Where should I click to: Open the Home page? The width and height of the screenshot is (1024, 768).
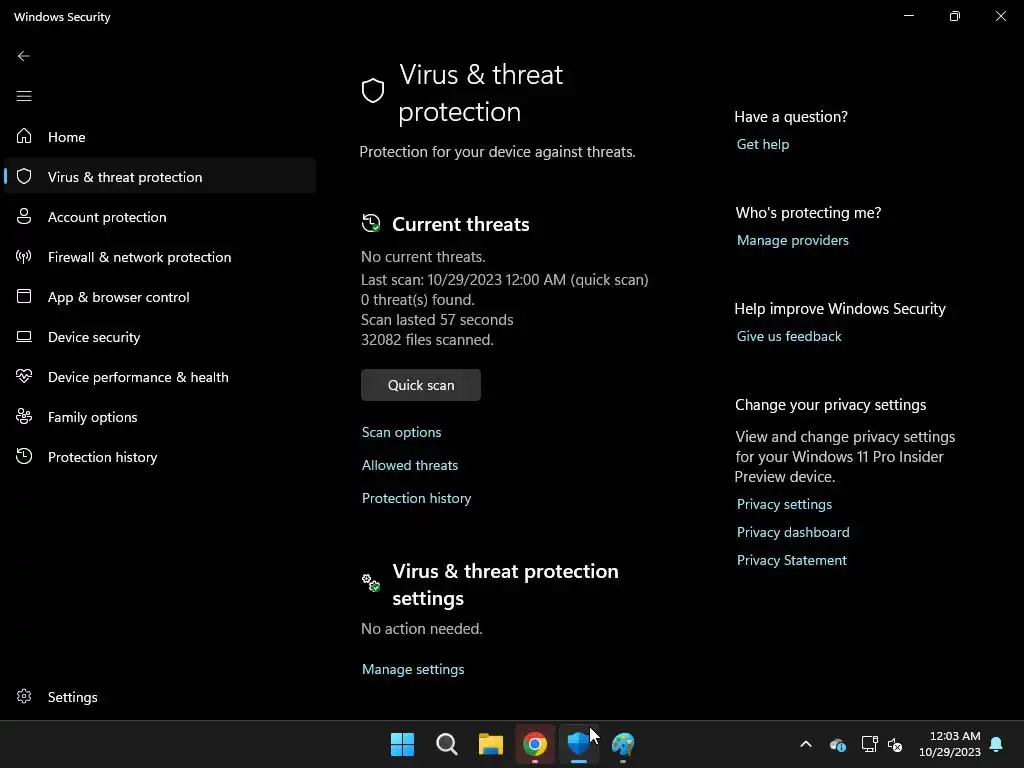click(160, 136)
